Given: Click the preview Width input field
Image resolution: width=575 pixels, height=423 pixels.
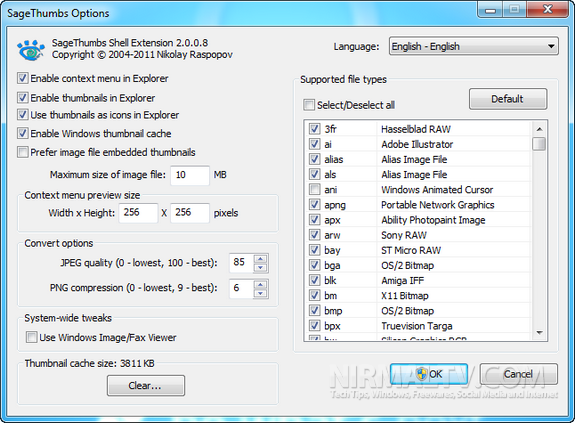Looking at the screenshot, I should coord(138,213).
